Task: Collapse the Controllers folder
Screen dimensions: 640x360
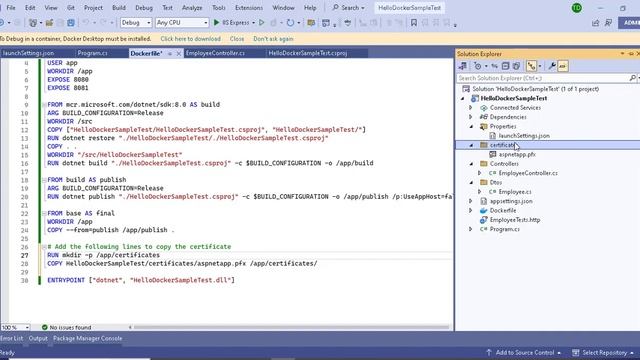Action: coord(471,164)
